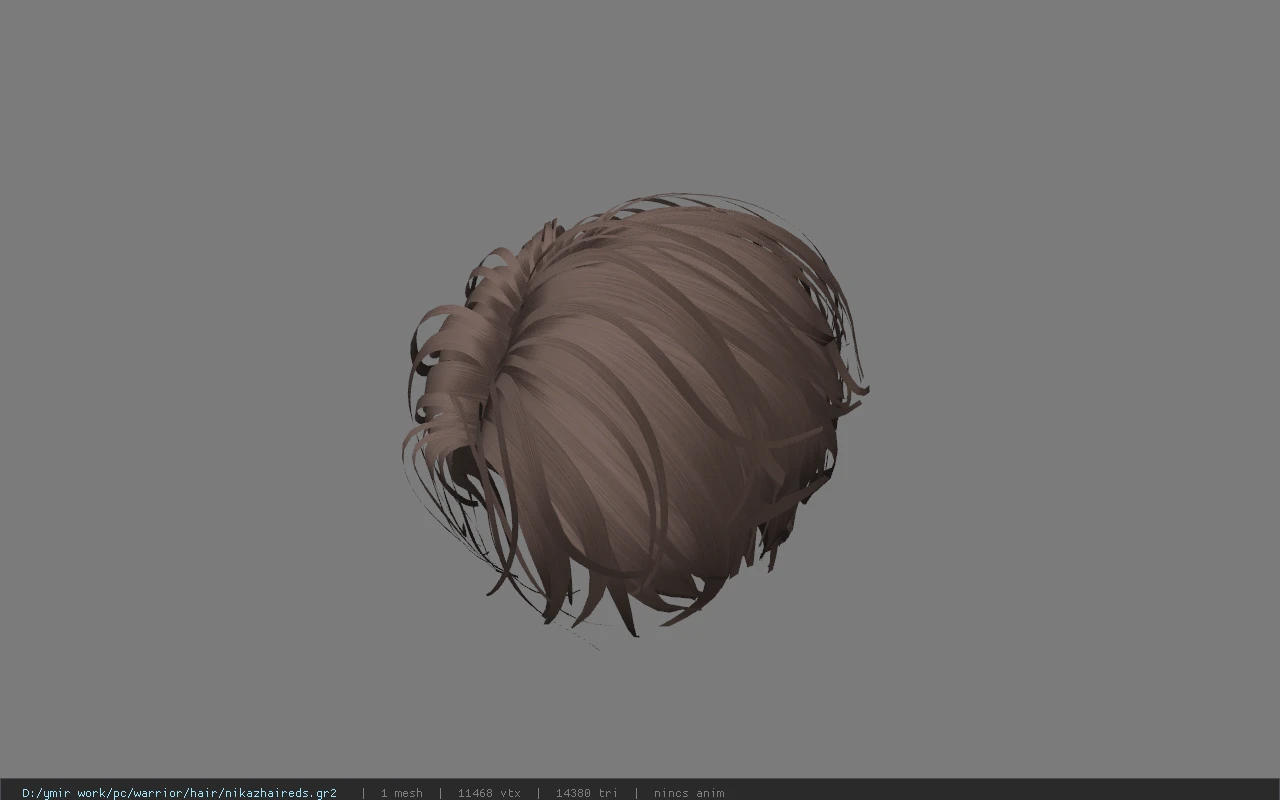
Task: Click the '11468 vtx' vertex count
Action: (x=489, y=793)
